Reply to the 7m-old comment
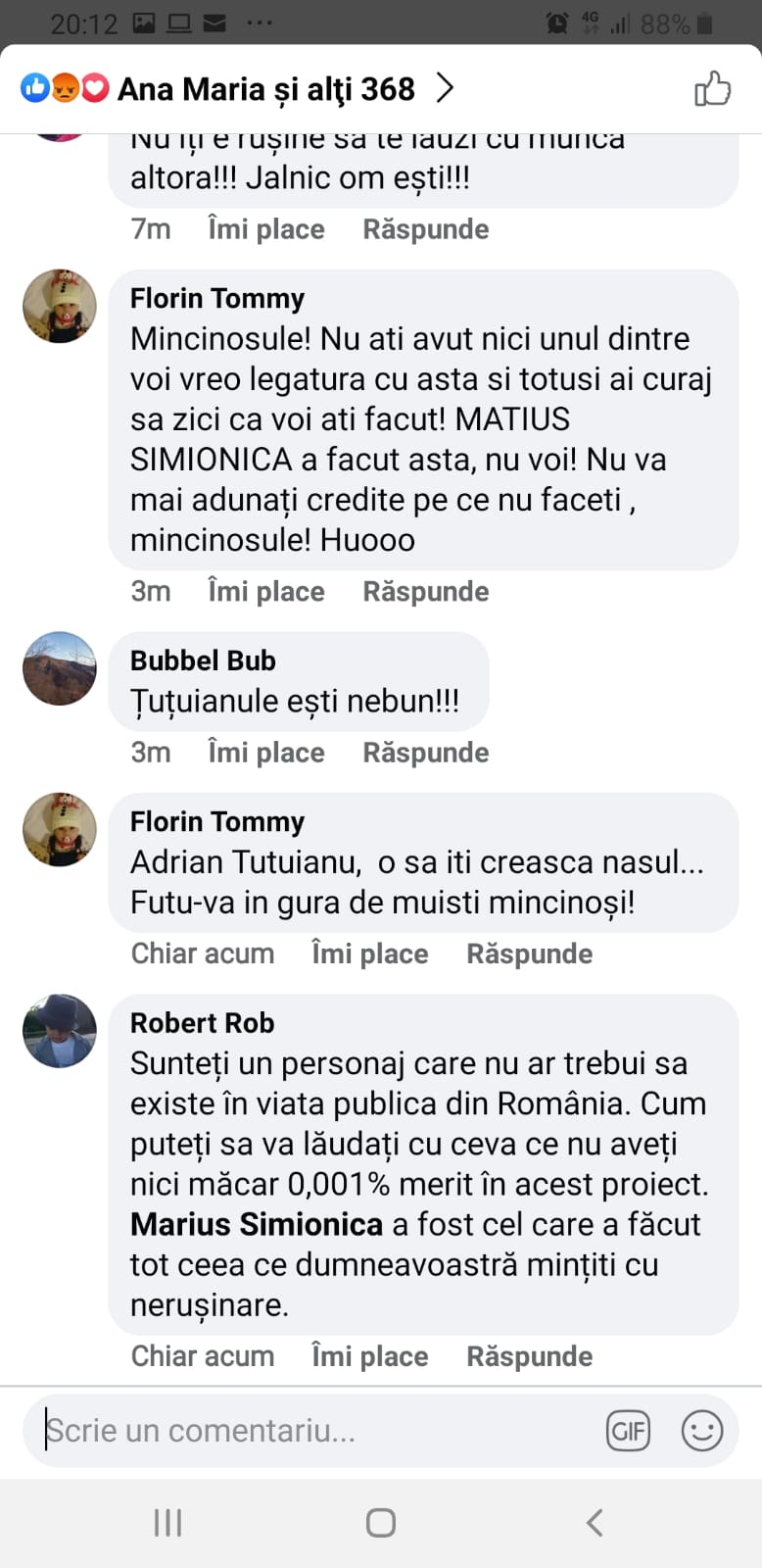Image resolution: width=762 pixels, height=1568 pixels. coord(425,229)
